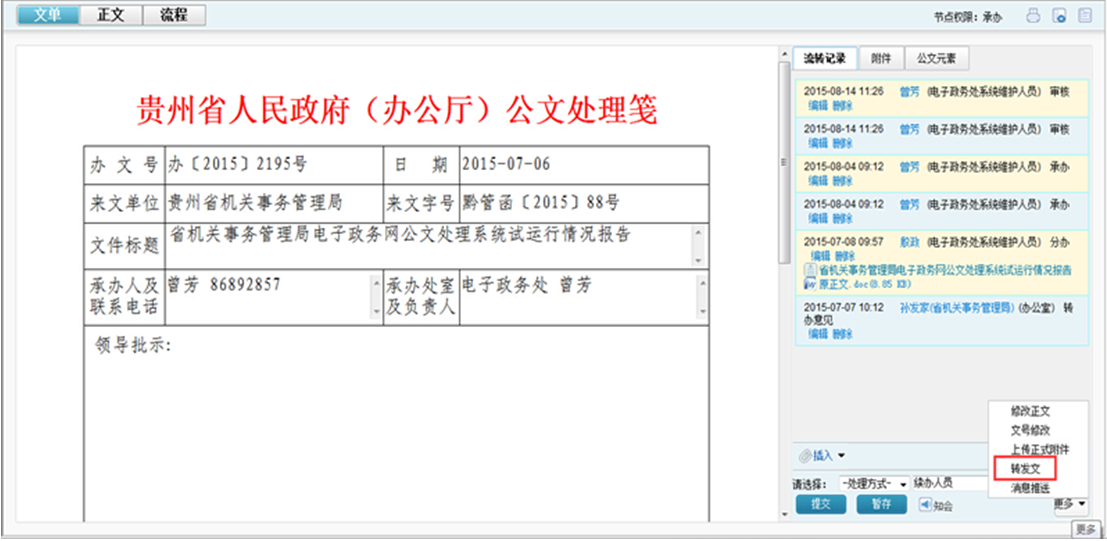Image resolution: width=1107 pixels, height=541 pixels.
Task: Open the 公文元素 tab
Action: pyautogui.click(x=936, y=59)
